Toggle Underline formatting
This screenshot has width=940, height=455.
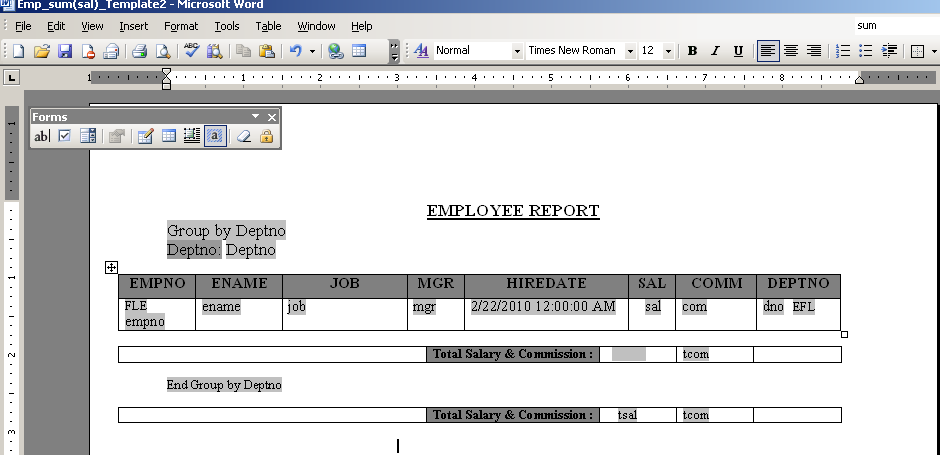click(738, 51)
